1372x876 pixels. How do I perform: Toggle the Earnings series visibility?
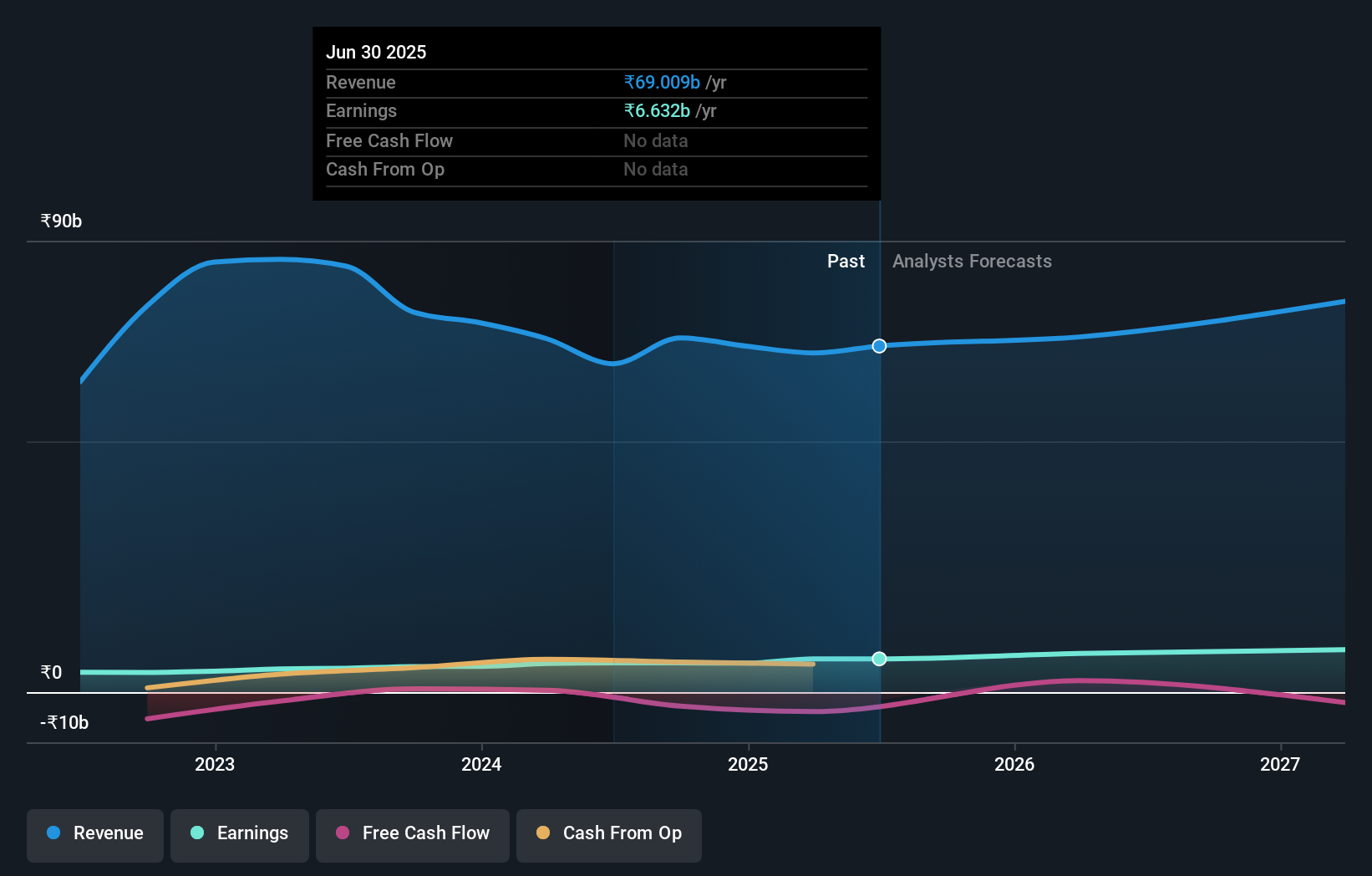tap(239, 833)
